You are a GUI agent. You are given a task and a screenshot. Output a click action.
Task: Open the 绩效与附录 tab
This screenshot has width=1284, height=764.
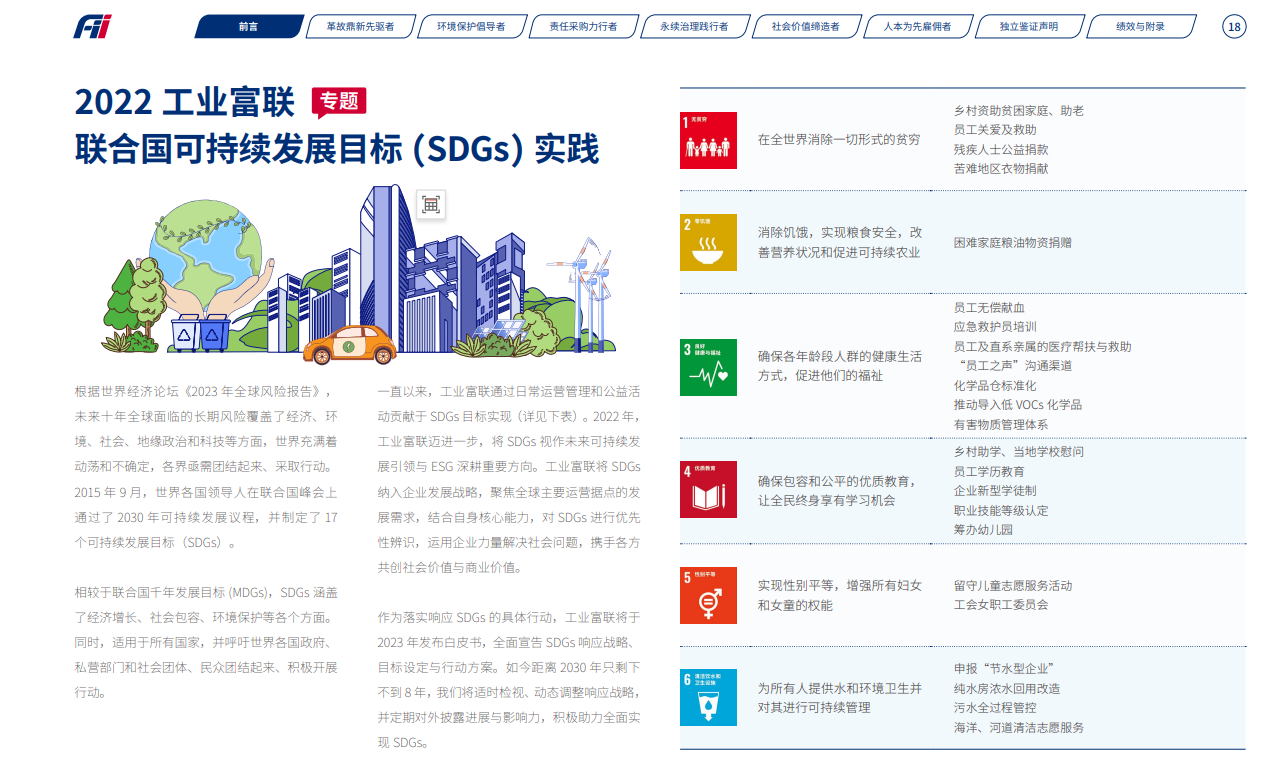1141,27
